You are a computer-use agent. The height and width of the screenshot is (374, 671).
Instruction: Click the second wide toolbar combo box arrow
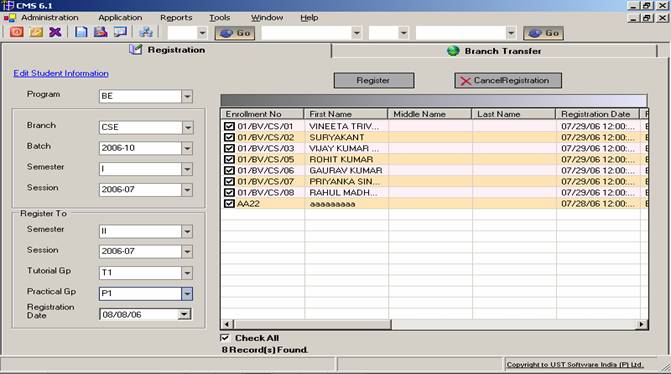511,33
